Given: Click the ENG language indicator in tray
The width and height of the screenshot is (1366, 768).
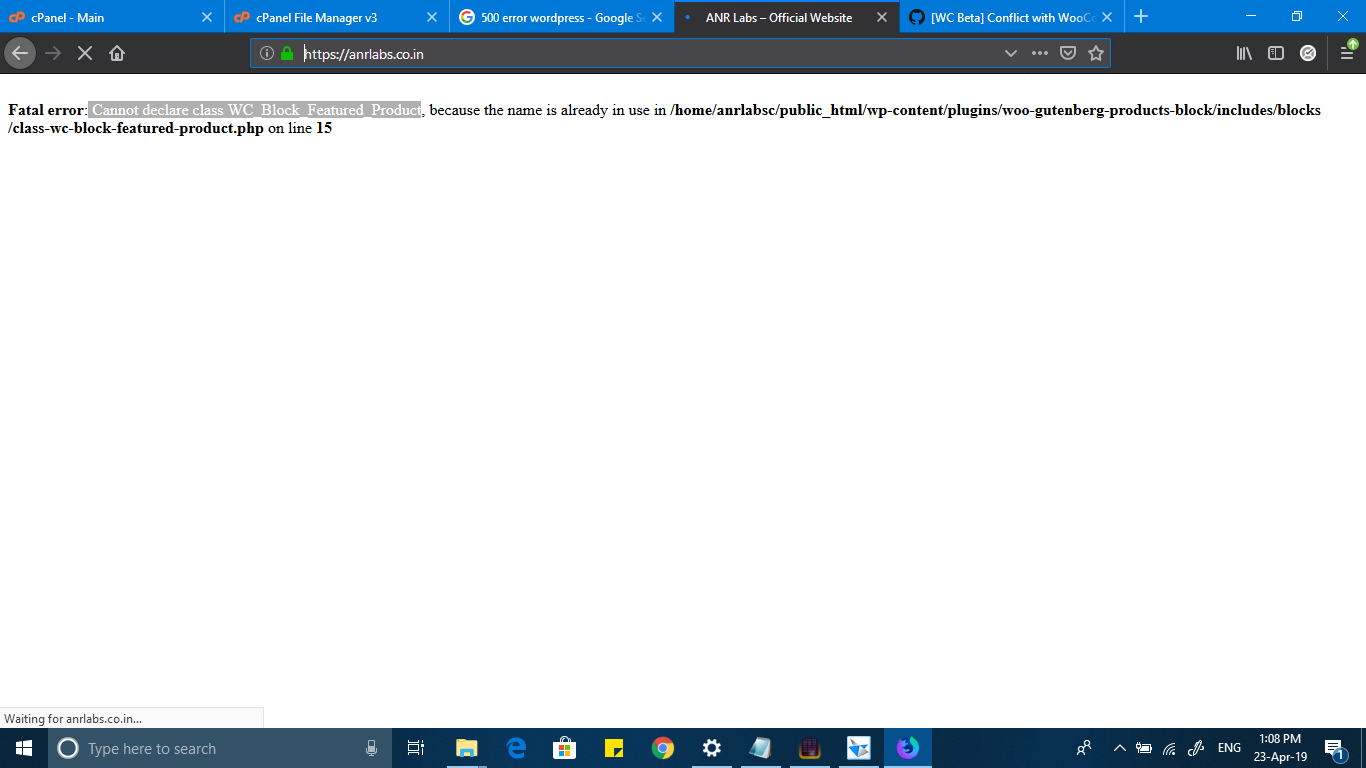Looking at the screenshot, I should 1228,747.
